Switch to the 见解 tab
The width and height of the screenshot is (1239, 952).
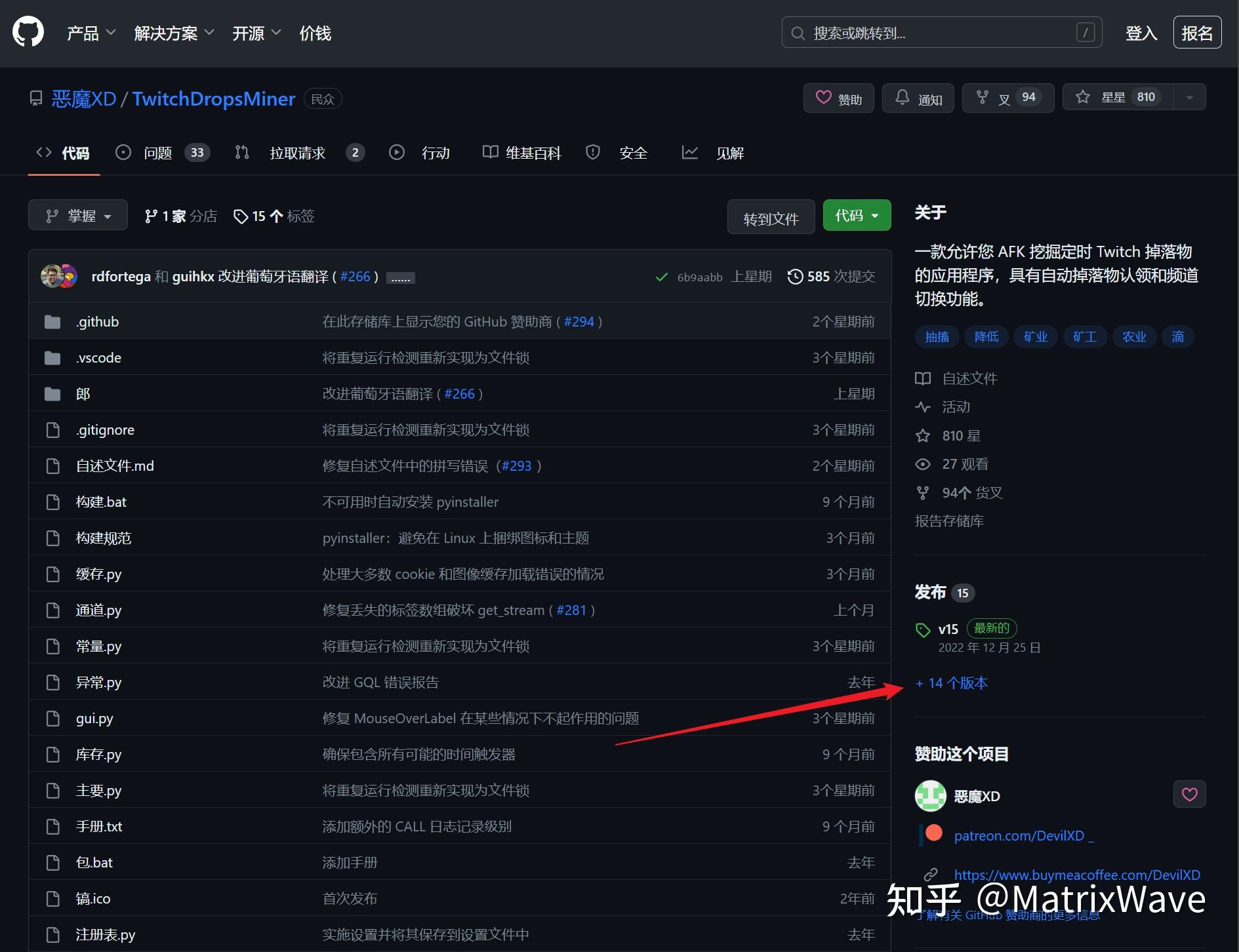tap(713, 153)
